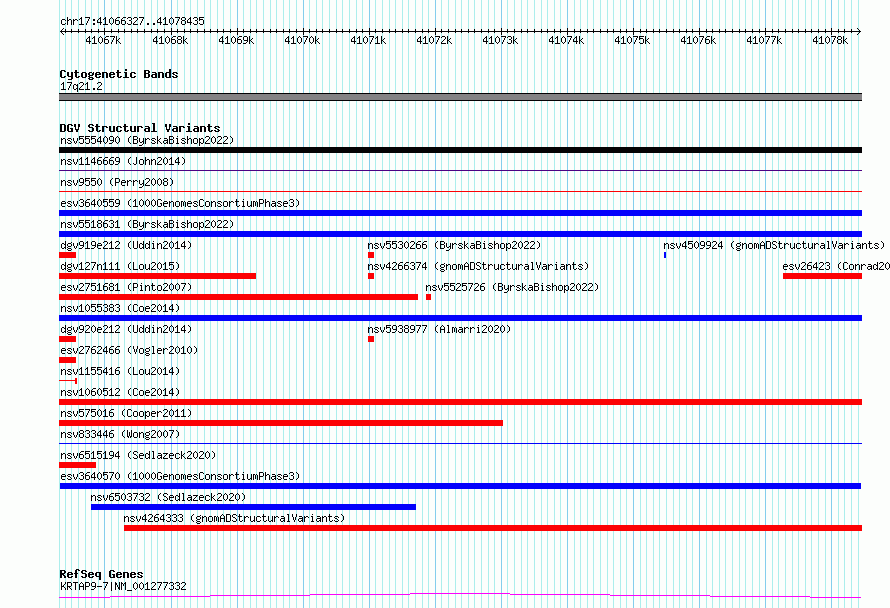This screenshot has height=608, width=890.
Task: Click the nsv5530266 (ByrskaBishop2022) label
Action: [x=454, y=245]
